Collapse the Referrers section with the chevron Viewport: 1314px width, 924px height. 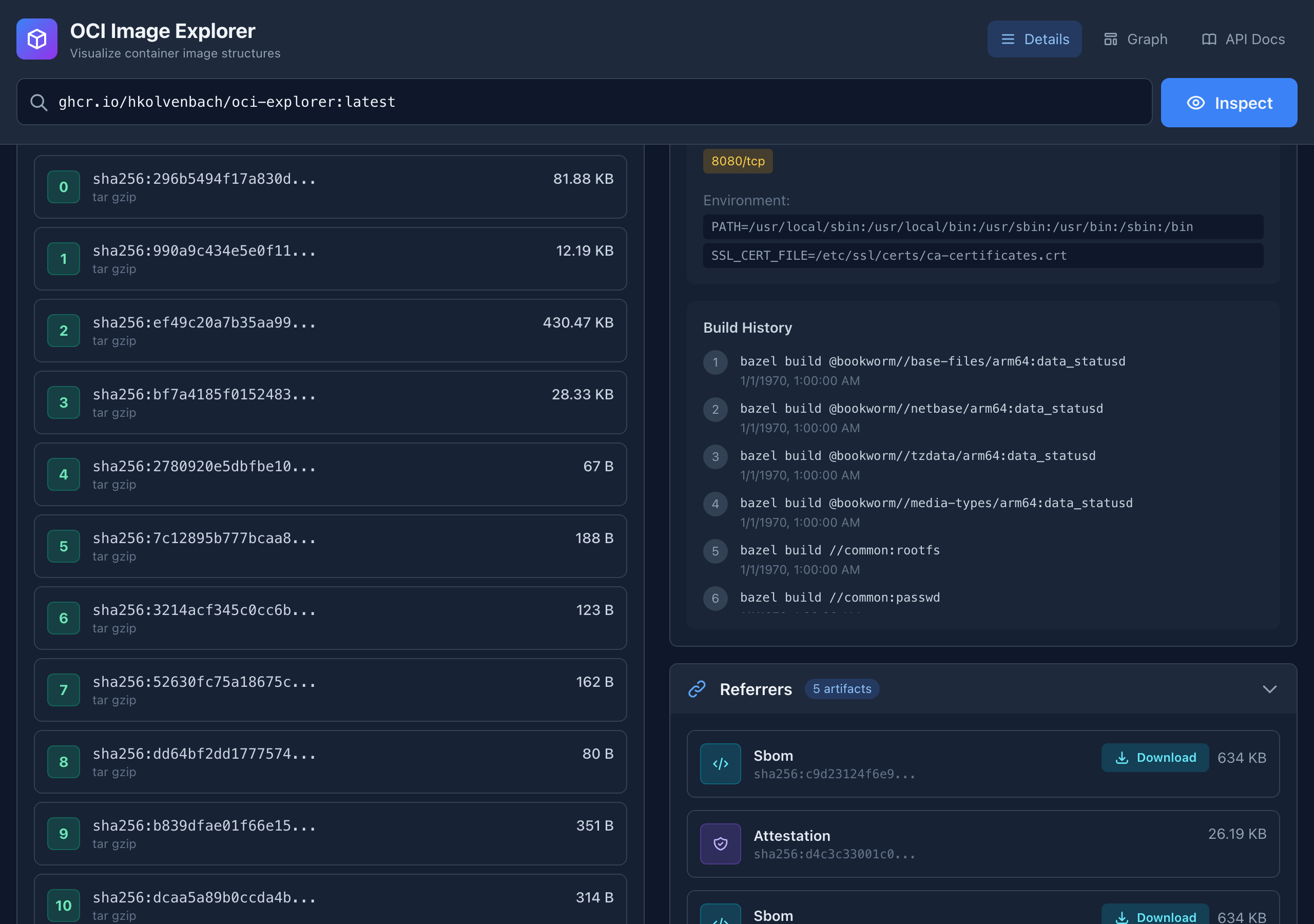[1269, 689]
